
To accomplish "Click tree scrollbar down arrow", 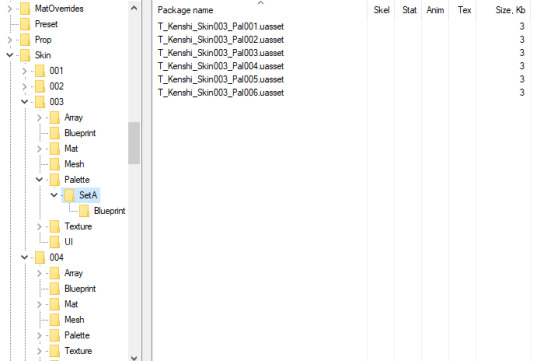I will pos(134,357).
